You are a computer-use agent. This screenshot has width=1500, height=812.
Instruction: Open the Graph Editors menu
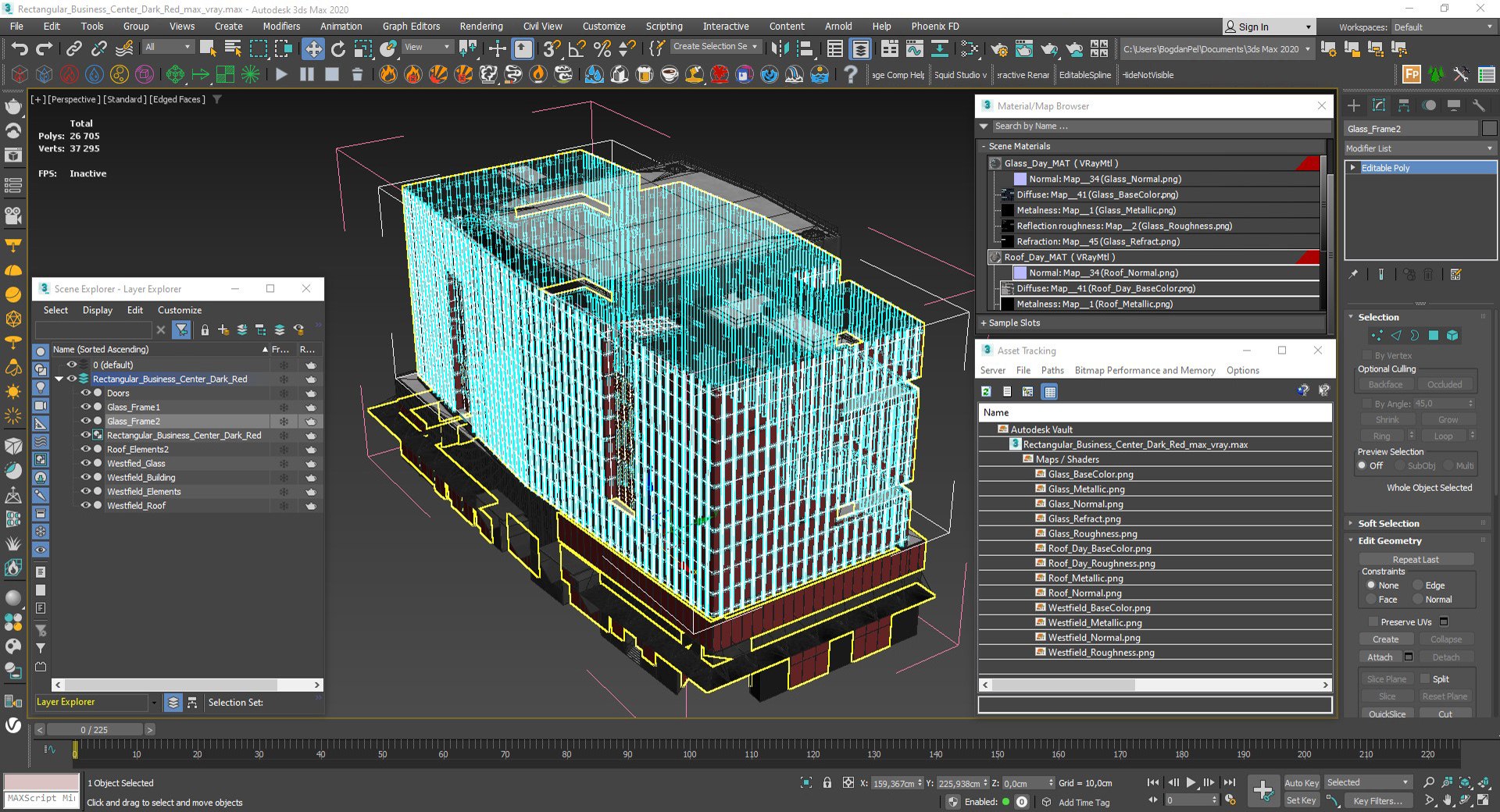coord(411,26)
